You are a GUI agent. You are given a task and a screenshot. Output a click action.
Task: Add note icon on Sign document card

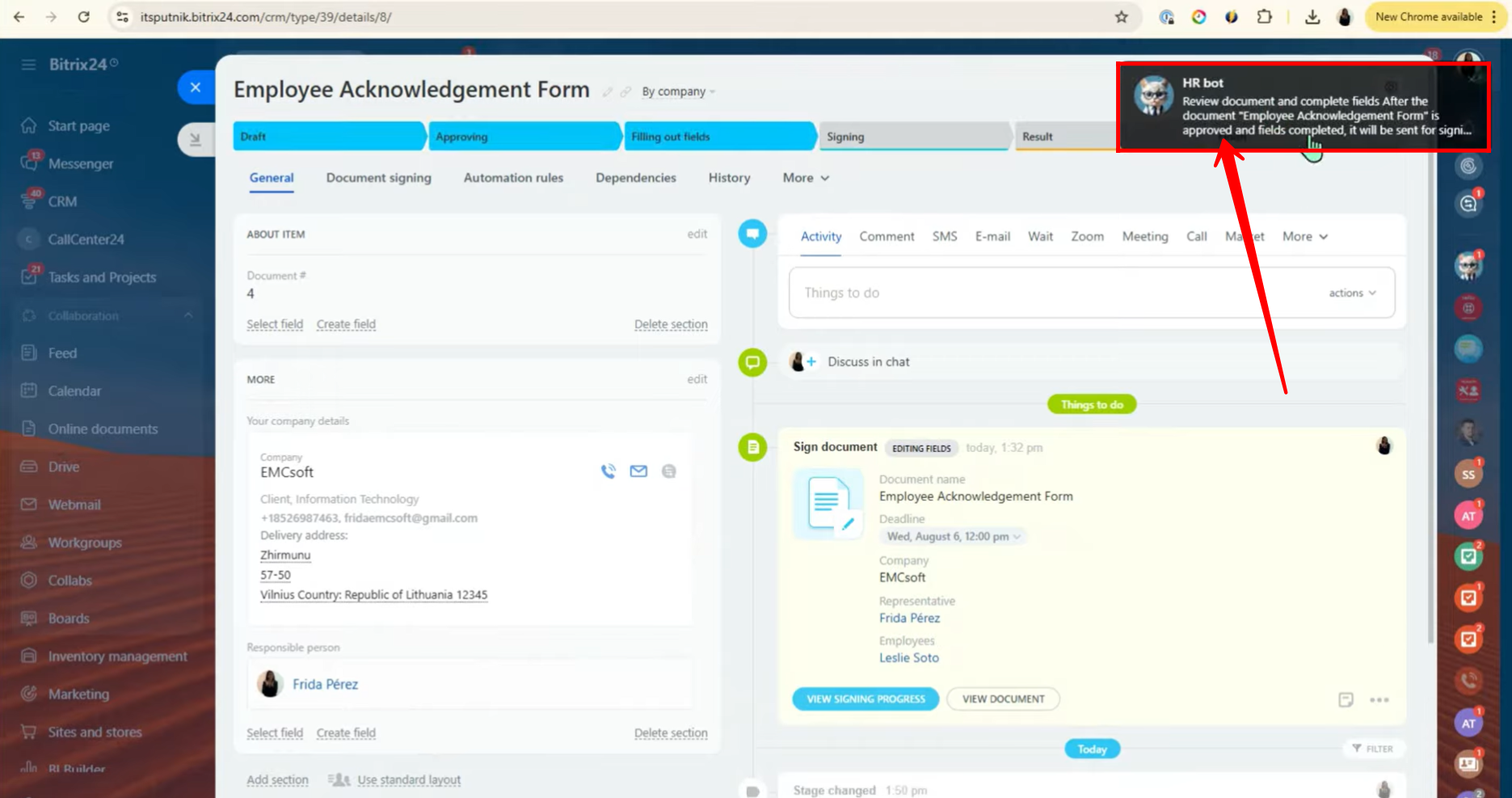point(1346,700)
